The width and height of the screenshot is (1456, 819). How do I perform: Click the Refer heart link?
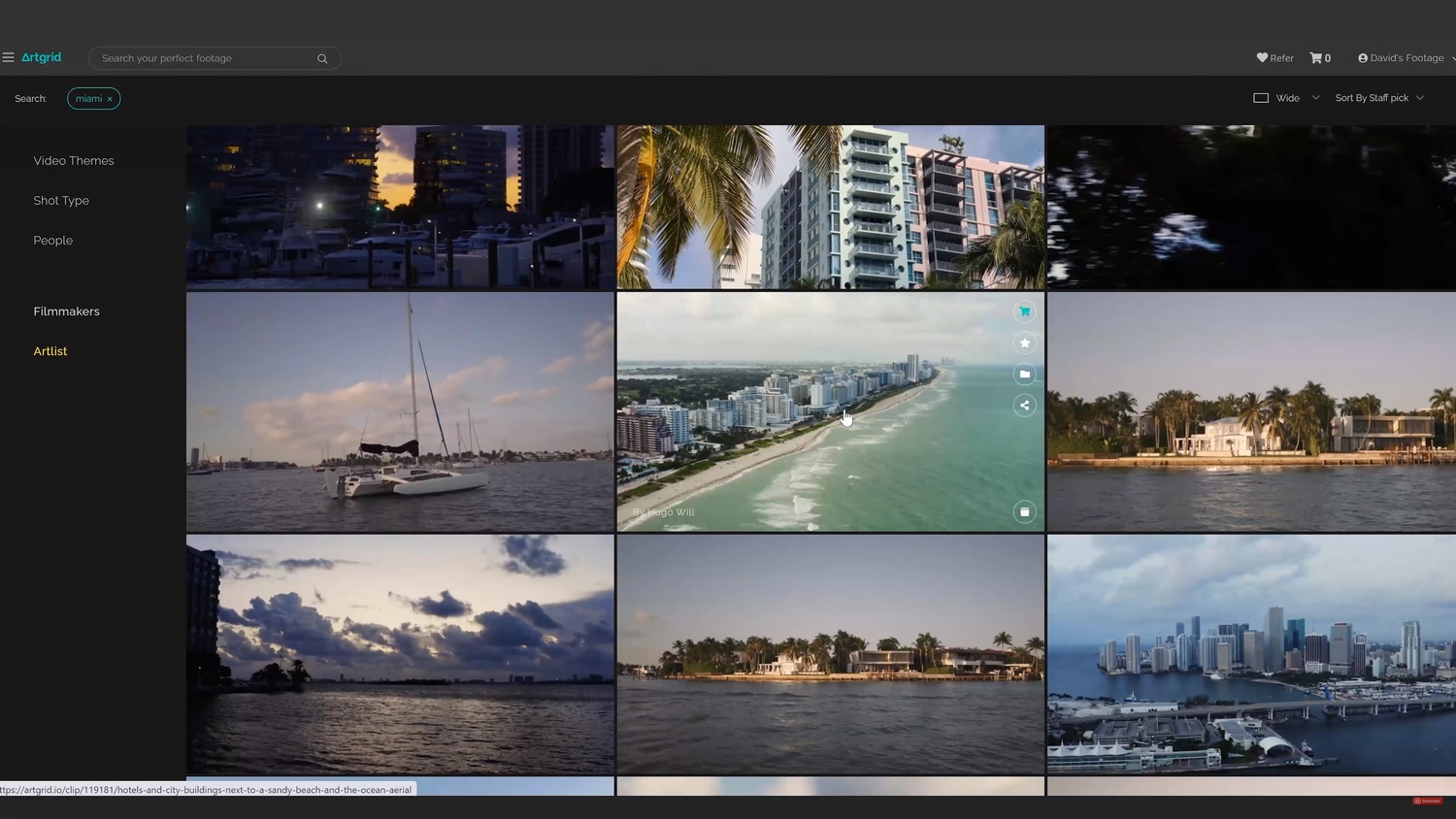click(1274, 58)
